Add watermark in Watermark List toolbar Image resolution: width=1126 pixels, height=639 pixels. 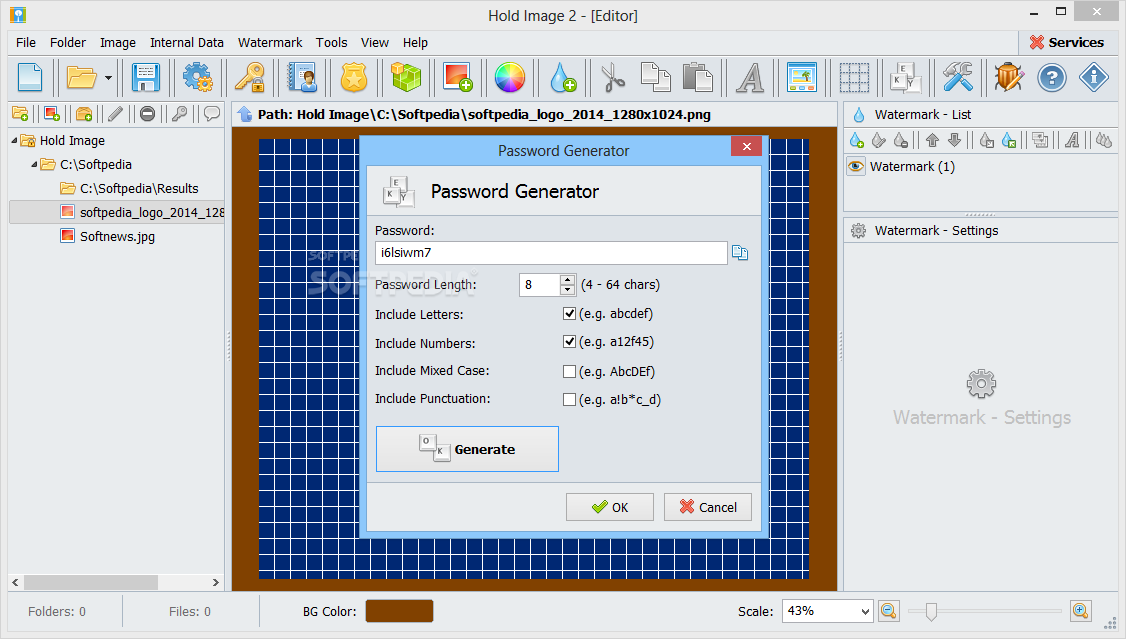[856, 140]
